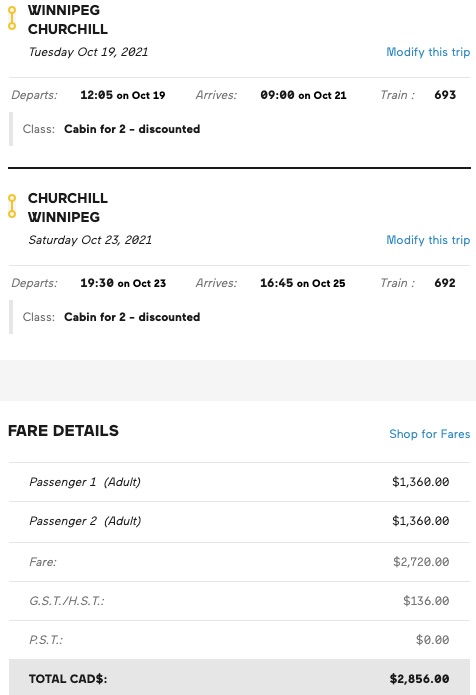Click the 16:45 on Oct 25 arrival time
This screenshot has height=695, width=476.
point(303,283)
